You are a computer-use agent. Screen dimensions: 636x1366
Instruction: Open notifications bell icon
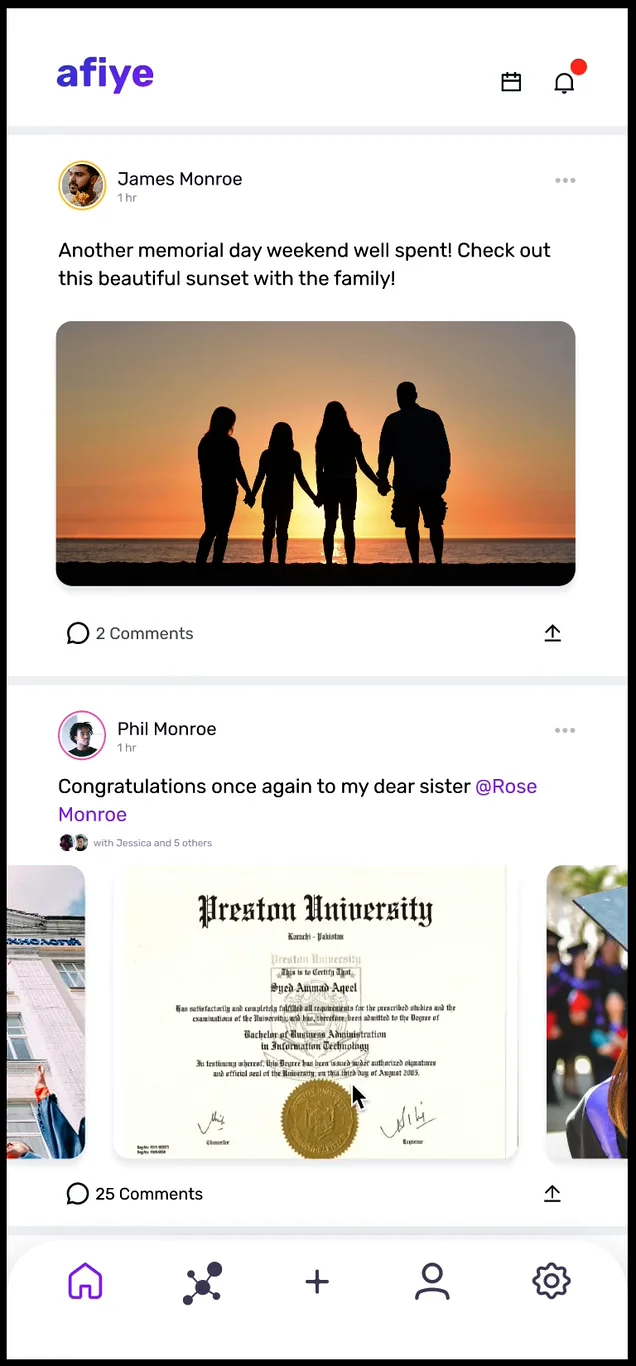pyautogui.click(x=565, y=82)
